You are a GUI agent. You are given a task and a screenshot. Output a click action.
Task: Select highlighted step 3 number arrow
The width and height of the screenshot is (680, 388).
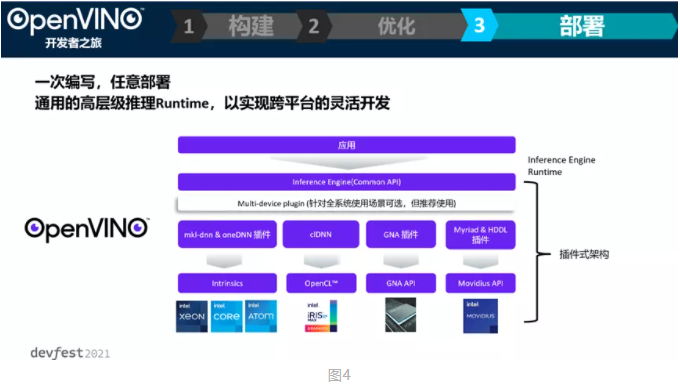pos(479,26)
